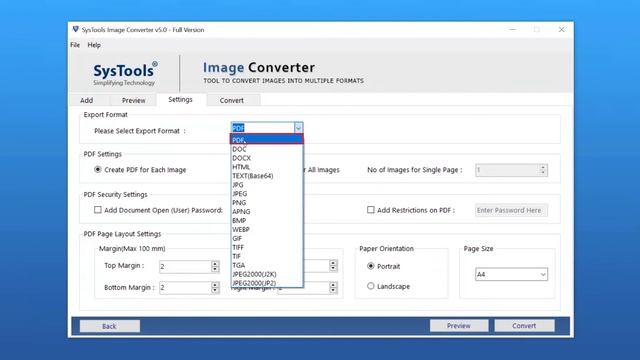The height and width of the screenshot is (360, 640).
Task: Choose DOC from the format list
Action: point(267,149)
